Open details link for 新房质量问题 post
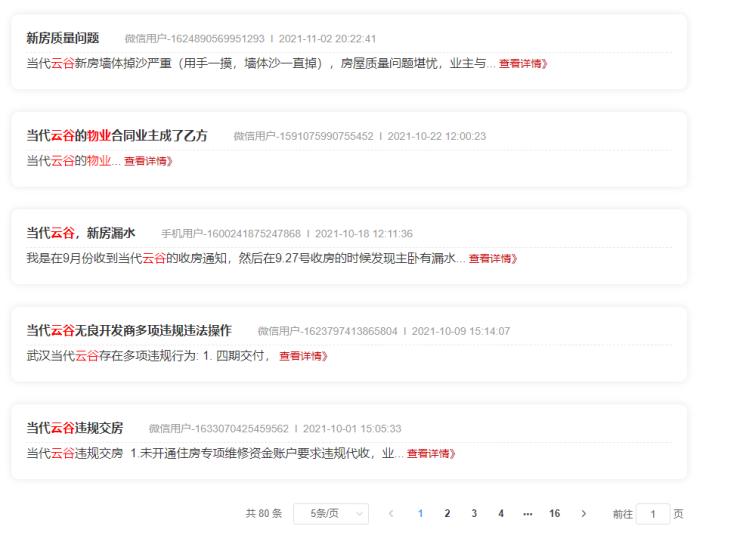Screen dimensions: 740x554 [x=523, y=63]
